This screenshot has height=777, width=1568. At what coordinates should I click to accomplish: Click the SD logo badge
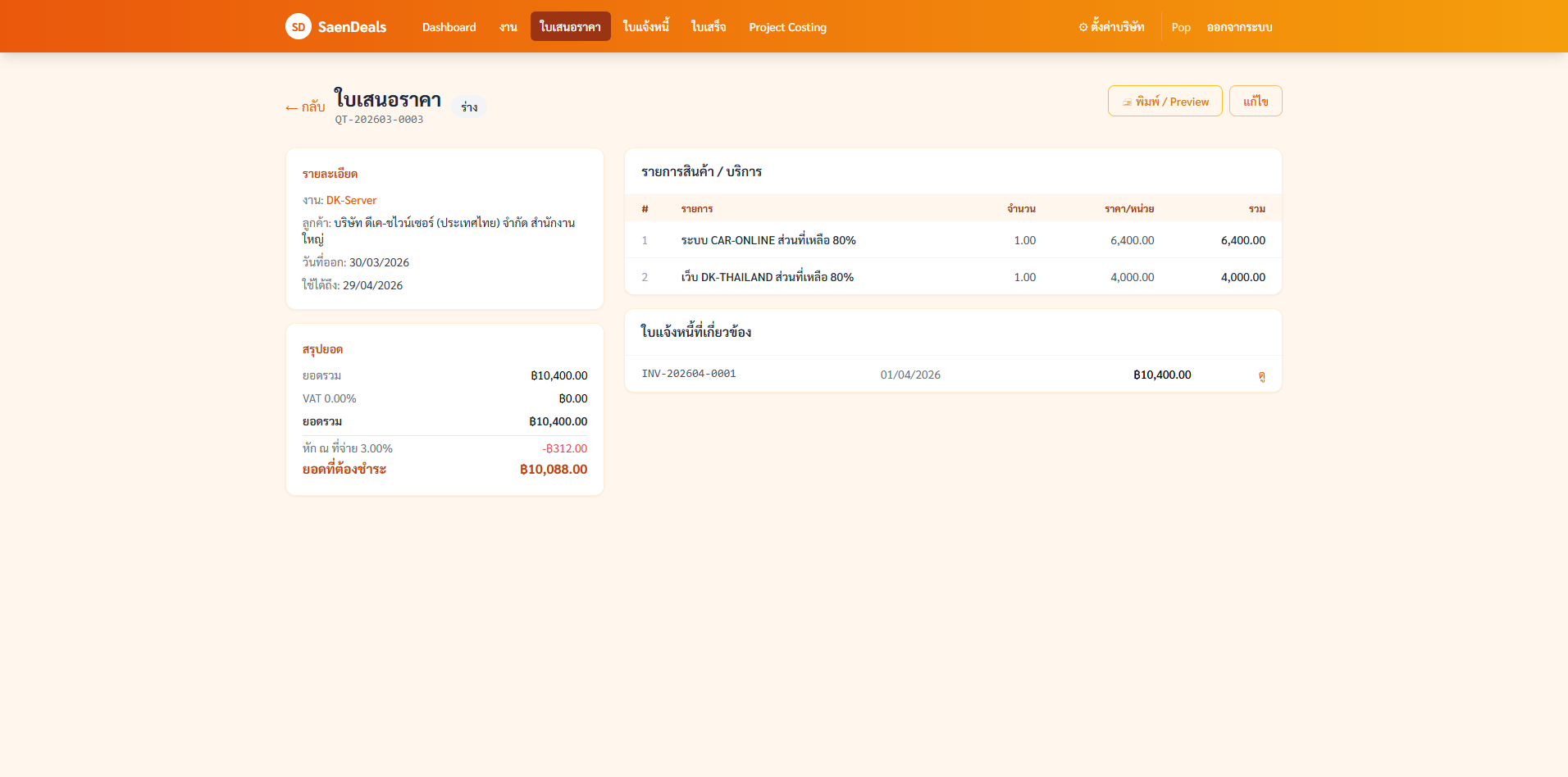point(299,26)
